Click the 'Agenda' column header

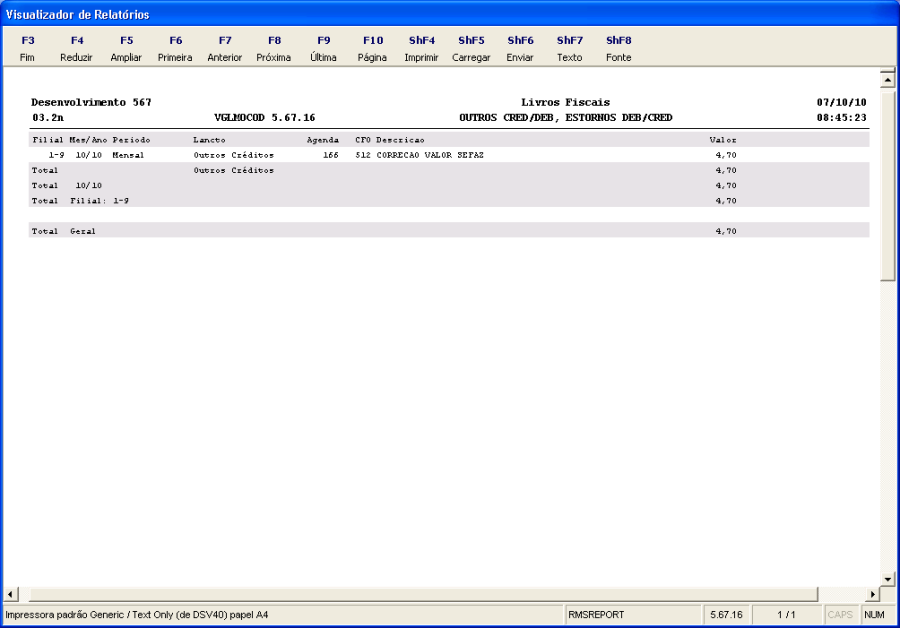323,139
